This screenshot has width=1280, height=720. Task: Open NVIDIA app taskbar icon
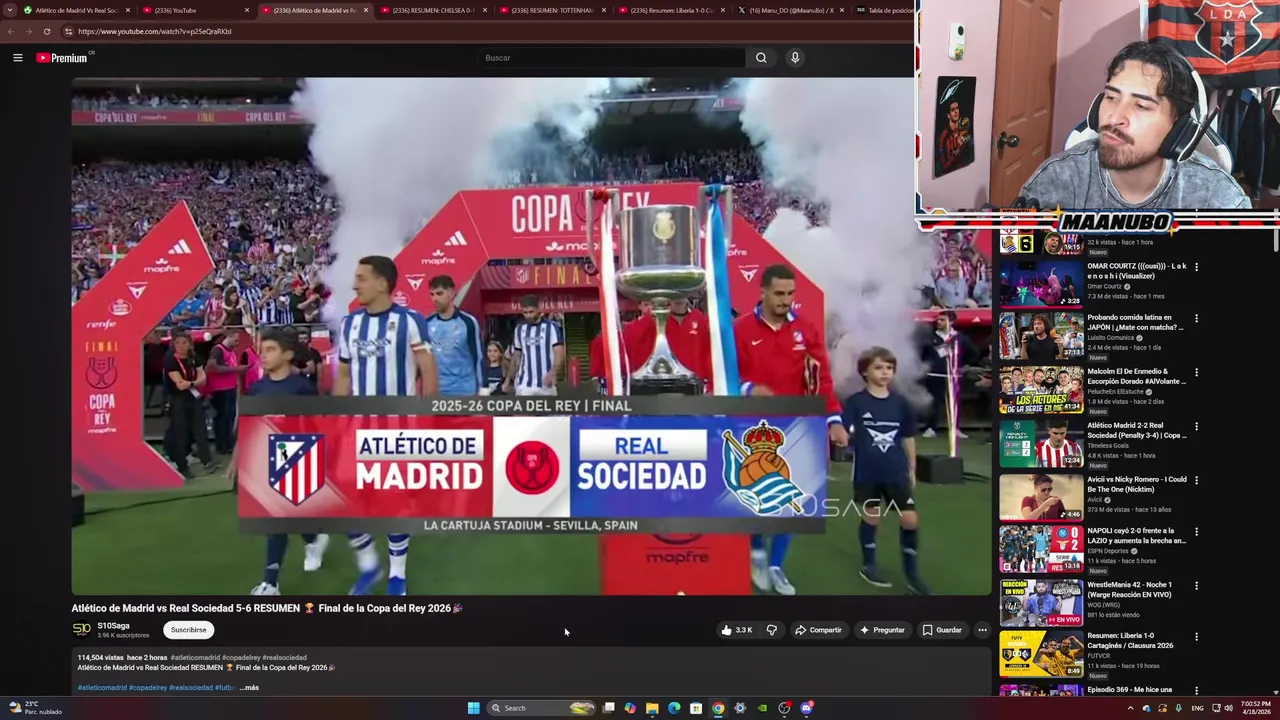point(762,708)
